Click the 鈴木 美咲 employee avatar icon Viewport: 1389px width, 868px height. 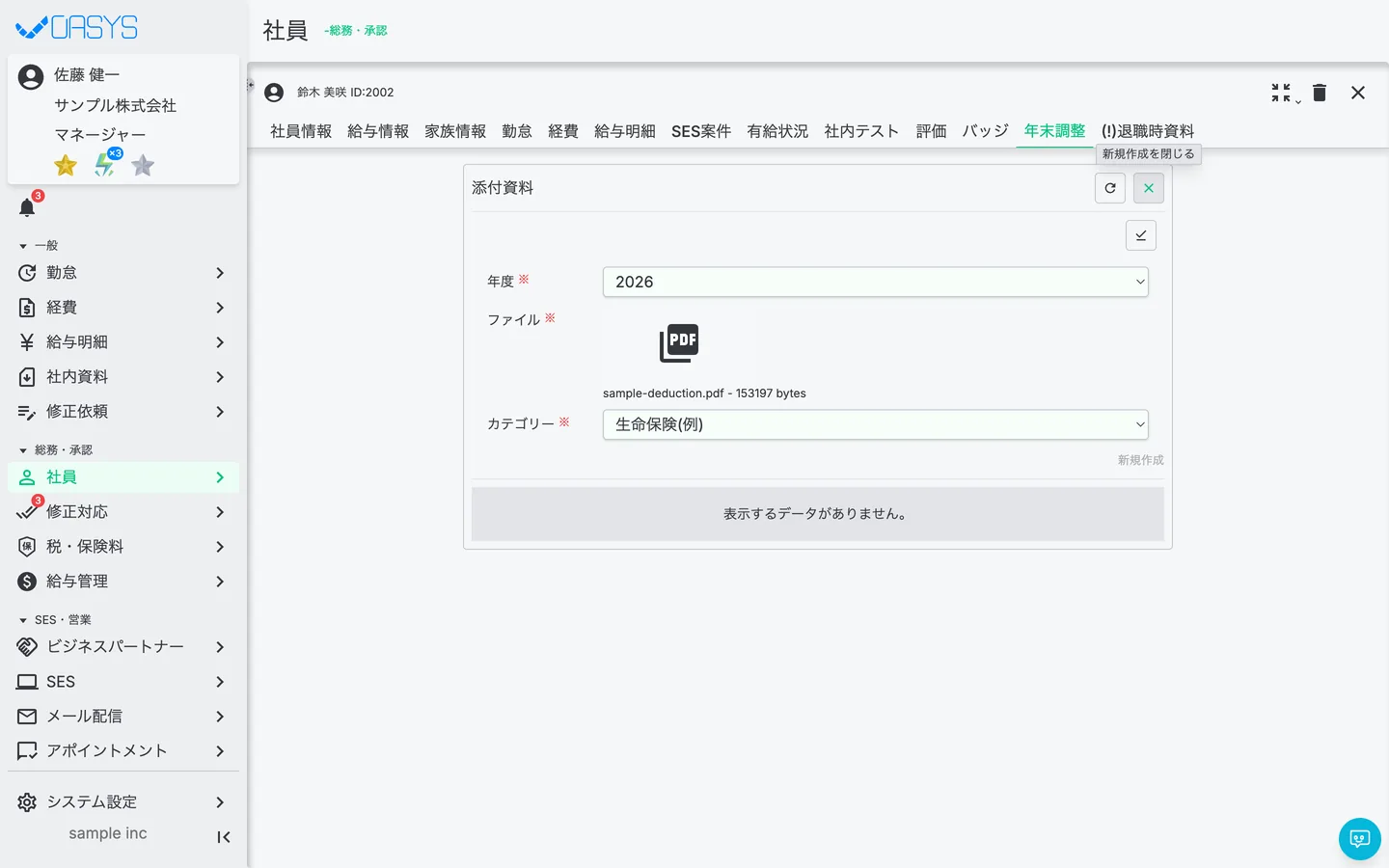tap(274, 93)
